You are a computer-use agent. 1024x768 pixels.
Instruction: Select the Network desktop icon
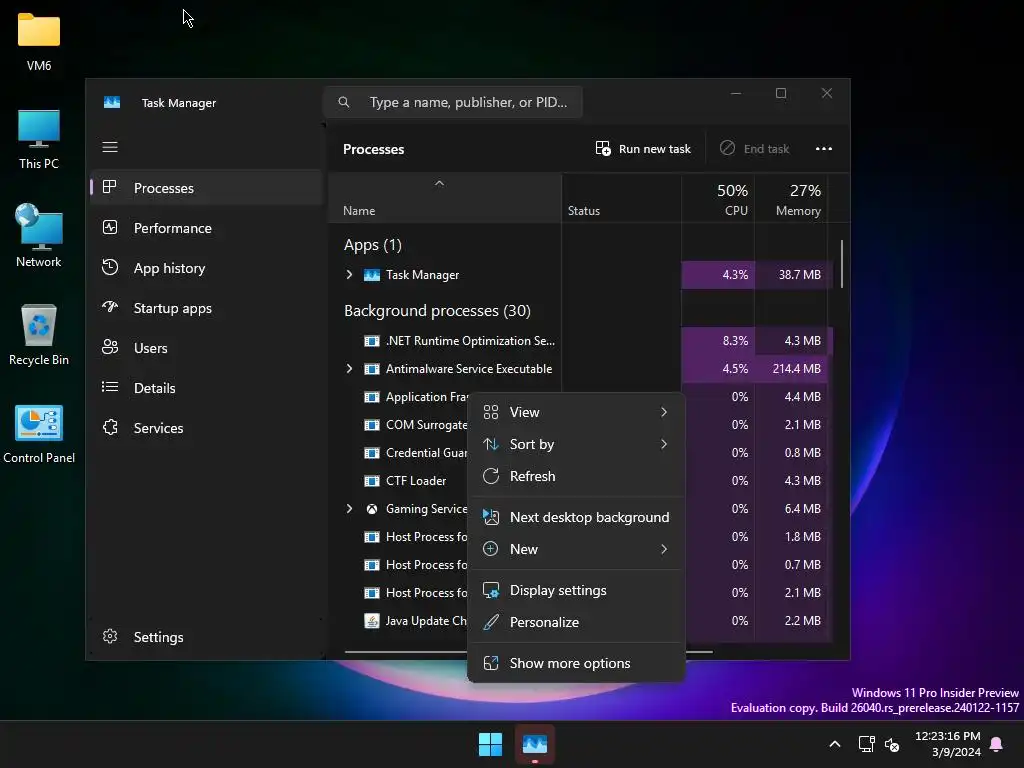click(x=39, y=236)
